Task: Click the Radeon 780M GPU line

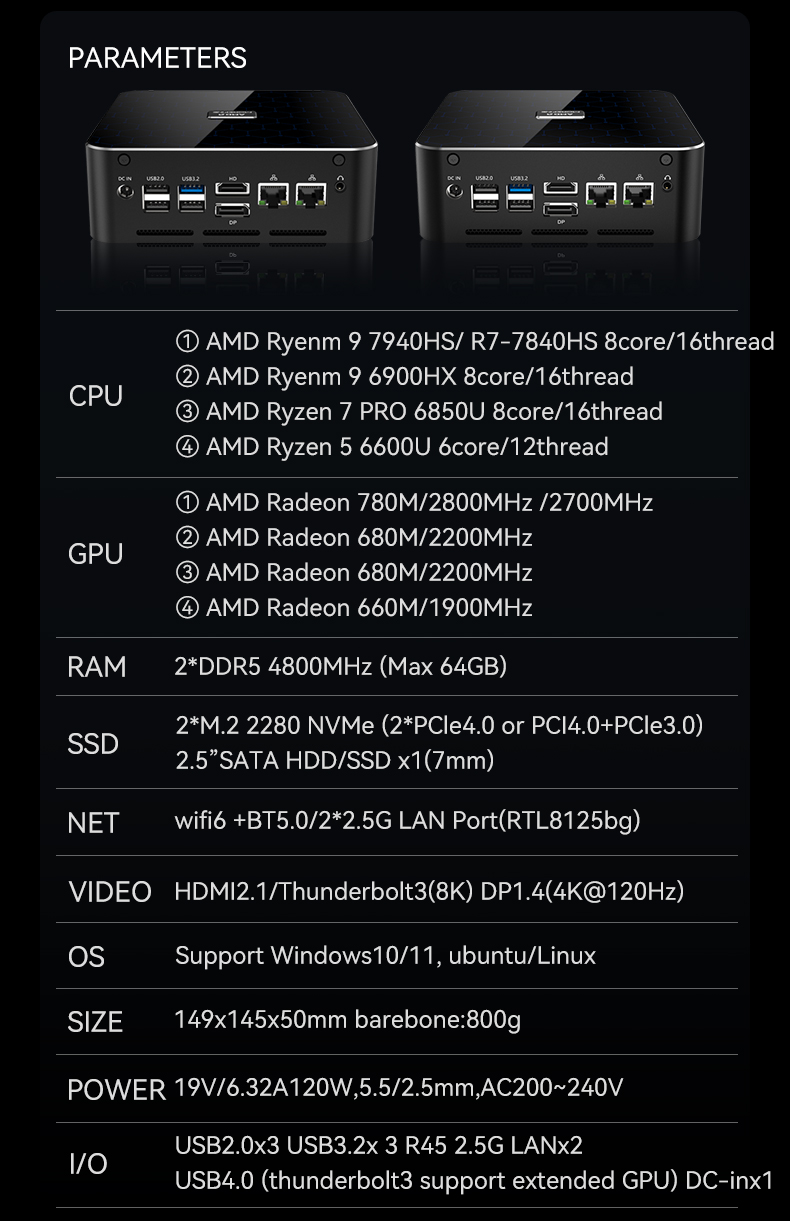Action: [414, 502]
